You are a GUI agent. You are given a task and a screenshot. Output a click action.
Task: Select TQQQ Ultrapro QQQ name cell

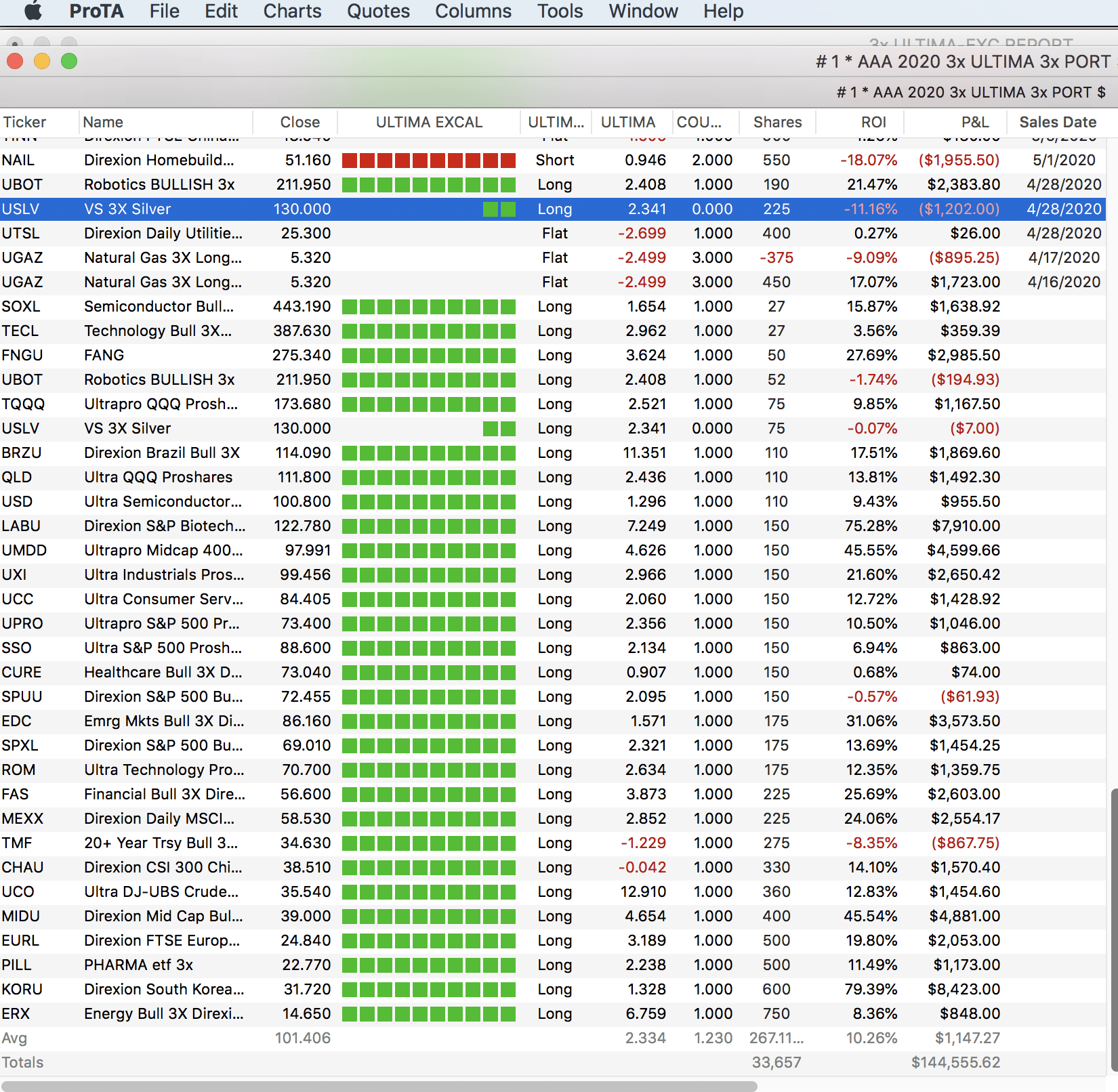[x=161, y=404]
